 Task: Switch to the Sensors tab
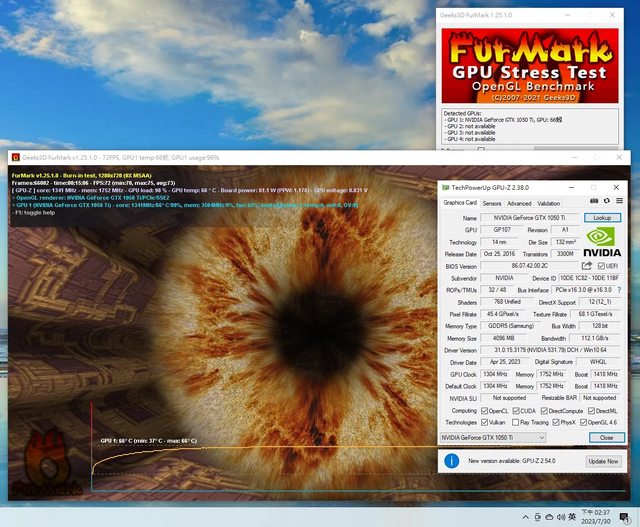(x=492, y=203)
